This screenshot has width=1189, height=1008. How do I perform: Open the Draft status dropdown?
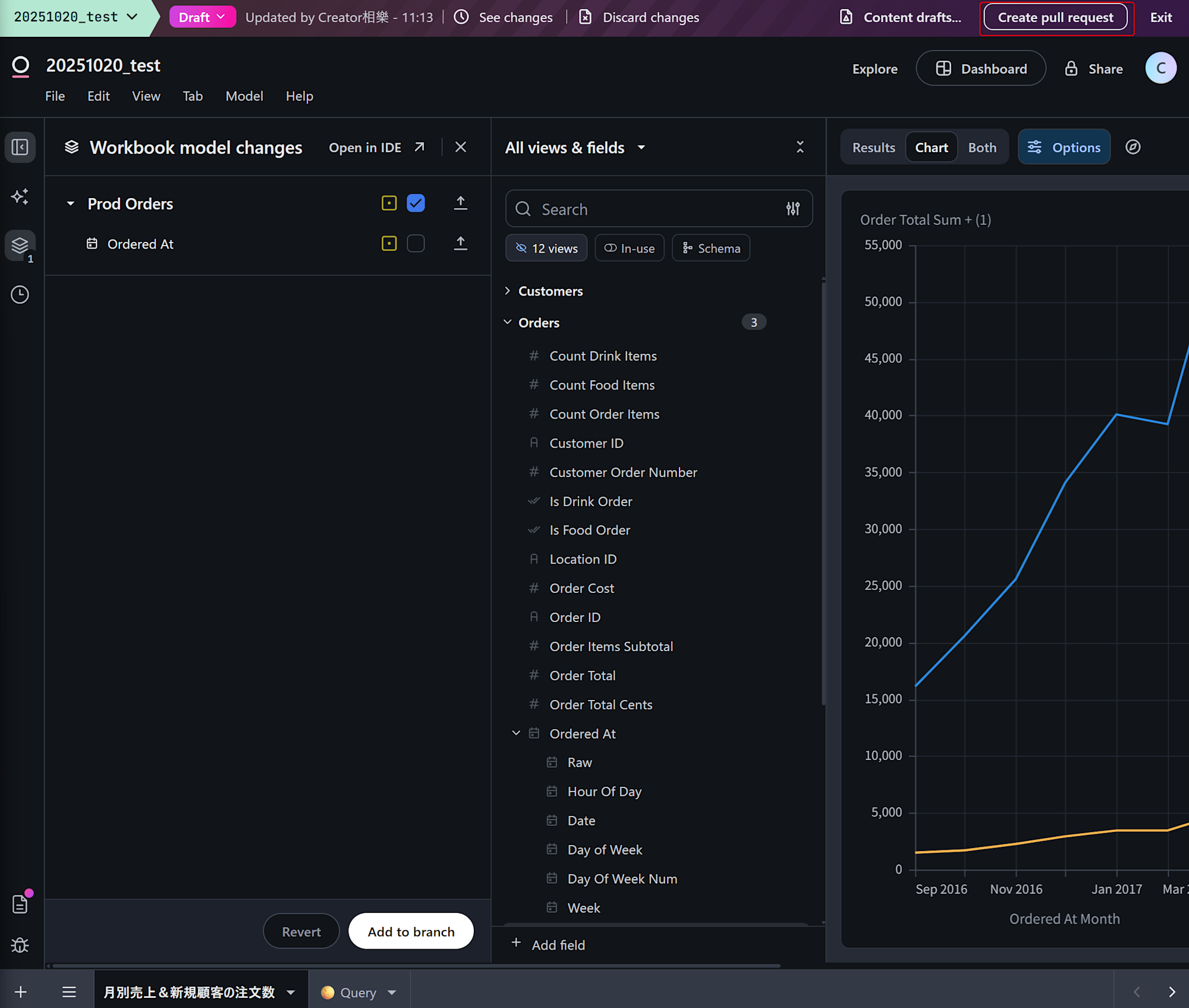[202, 17]
